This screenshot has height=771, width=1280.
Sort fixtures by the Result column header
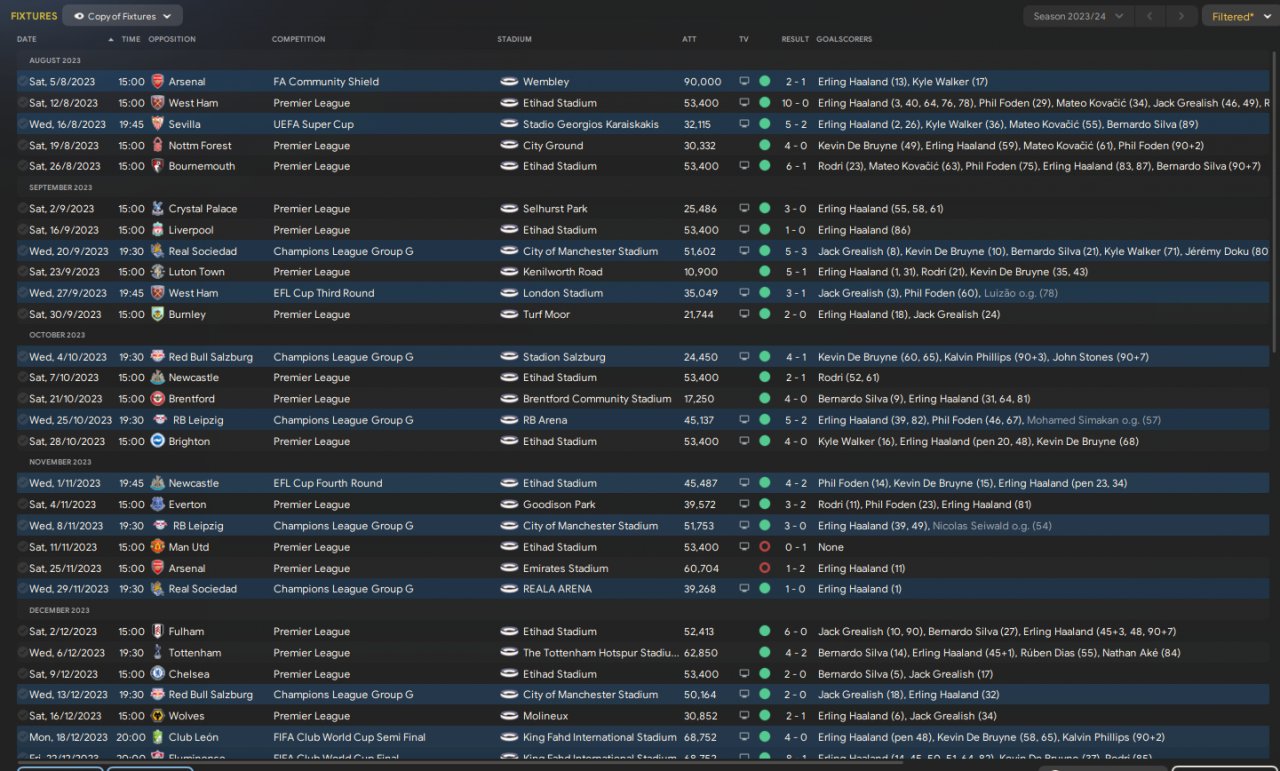pos(795,39)
